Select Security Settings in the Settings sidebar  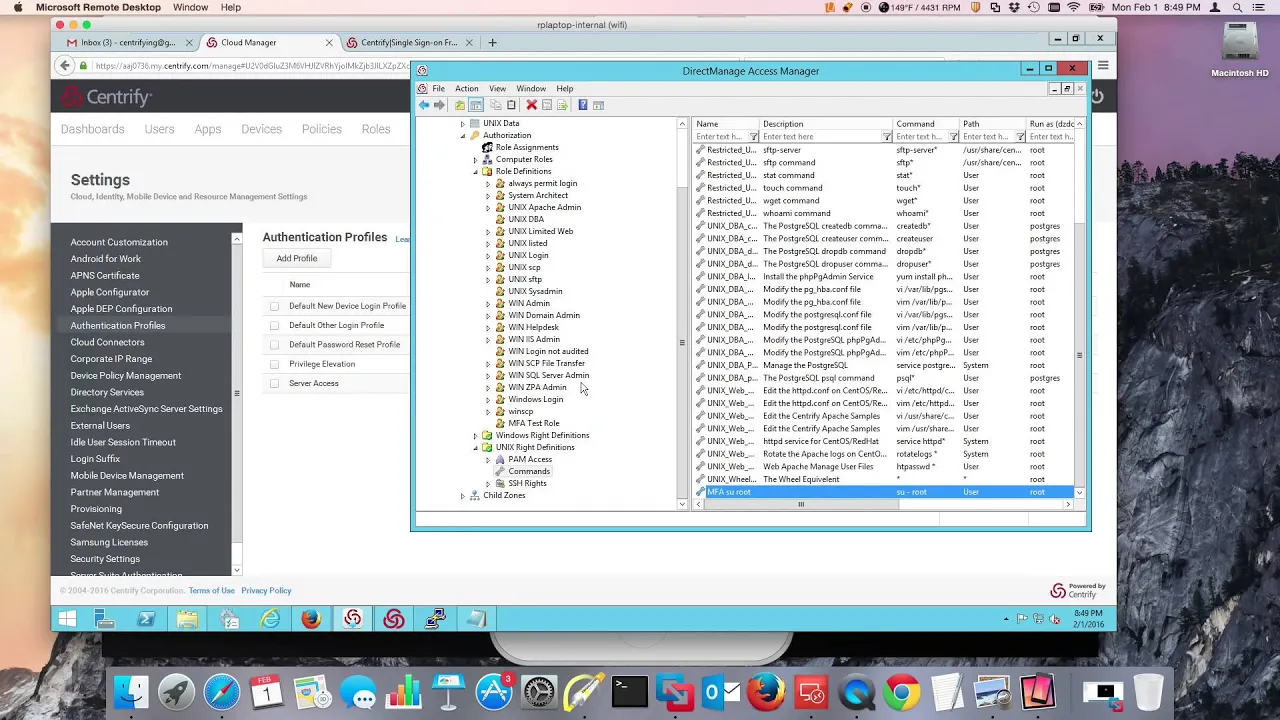tap(105, 559)
